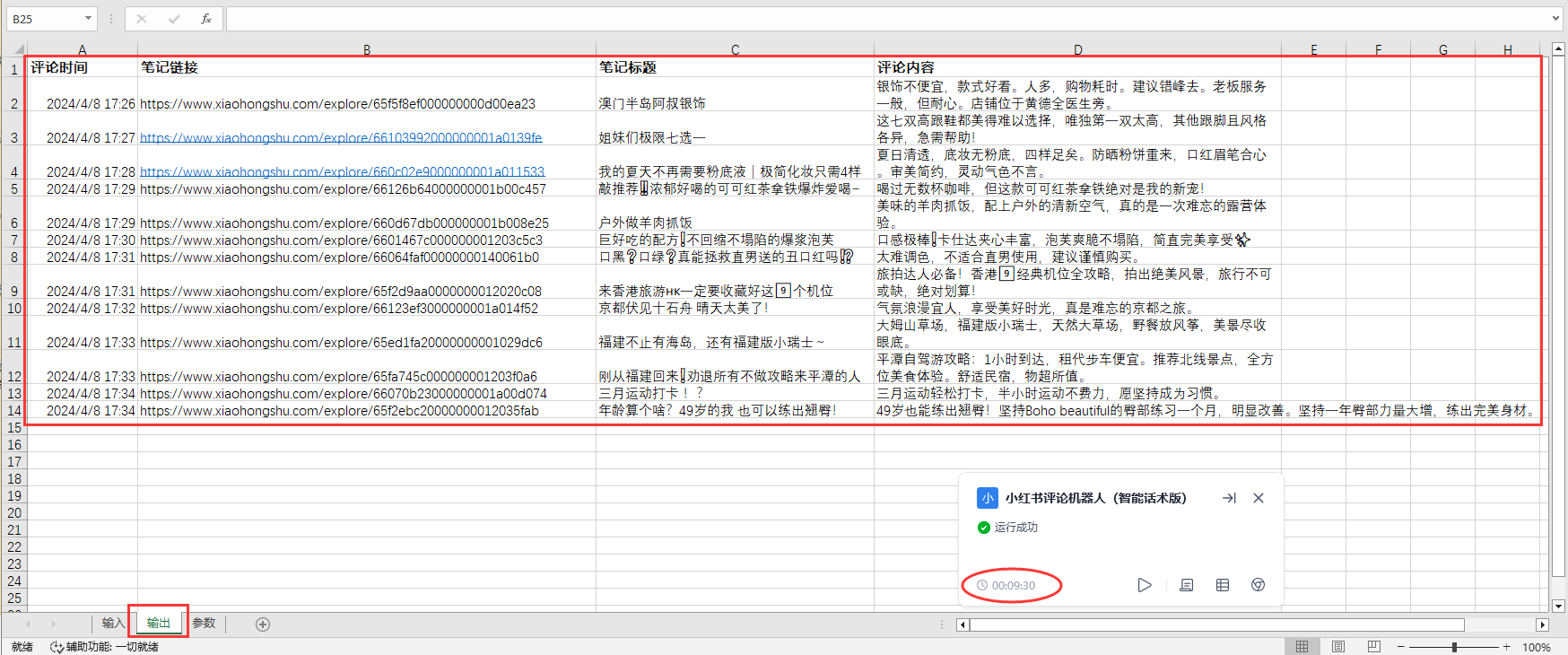
Task: Click the vertical scrollbar down arrow
Action: pyautogui.click(x=1559, y=606)
